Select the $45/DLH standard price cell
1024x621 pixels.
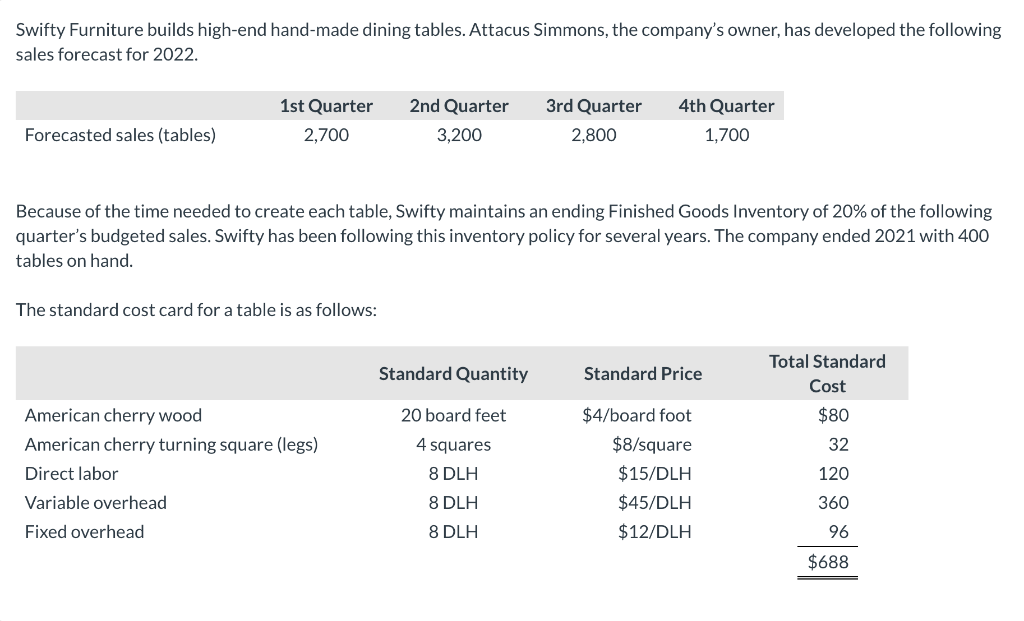(654, 502)
